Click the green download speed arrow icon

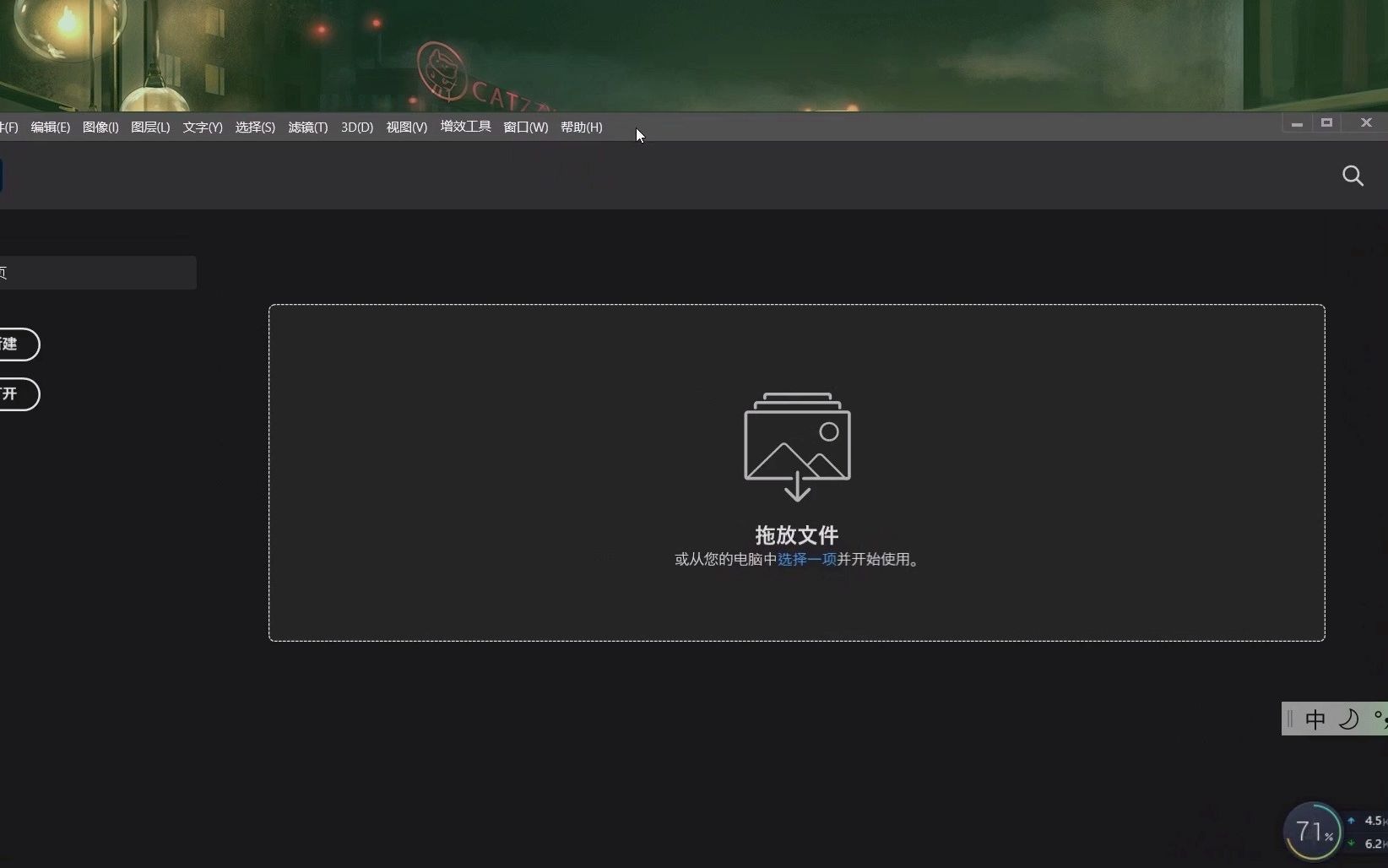(1351, 844)
